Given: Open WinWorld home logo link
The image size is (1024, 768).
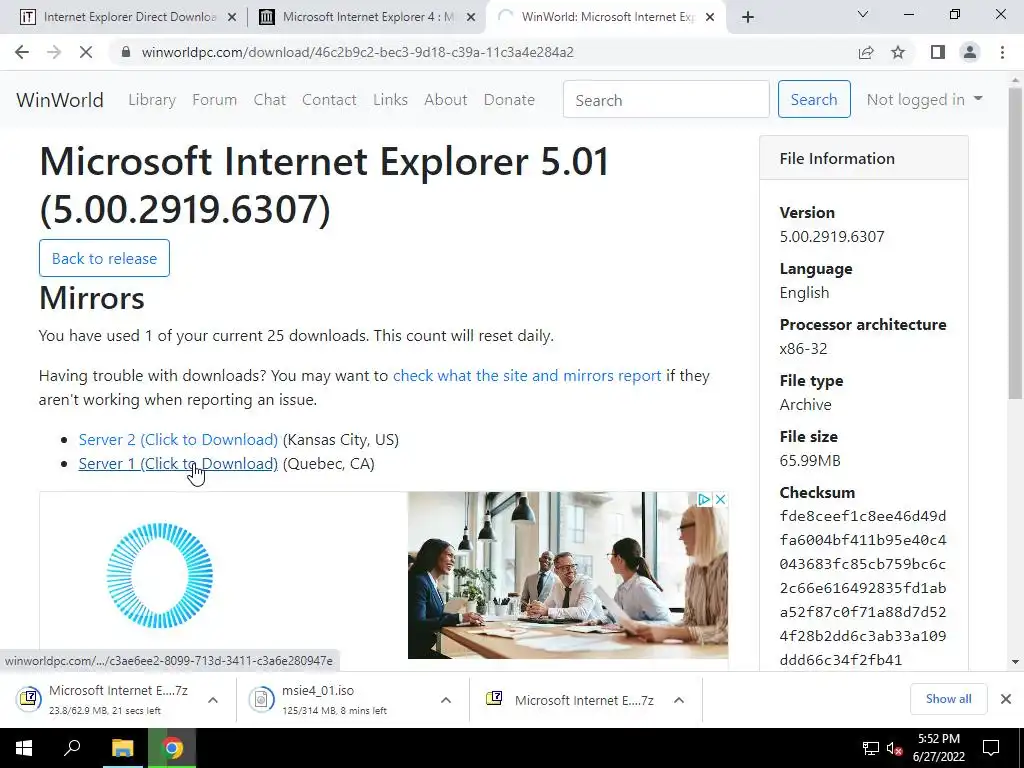Looking at the screenshot, I should point(60,100).
